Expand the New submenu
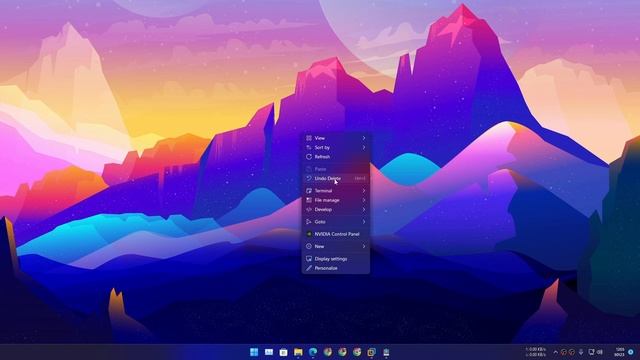 click(x=336, y=246)
